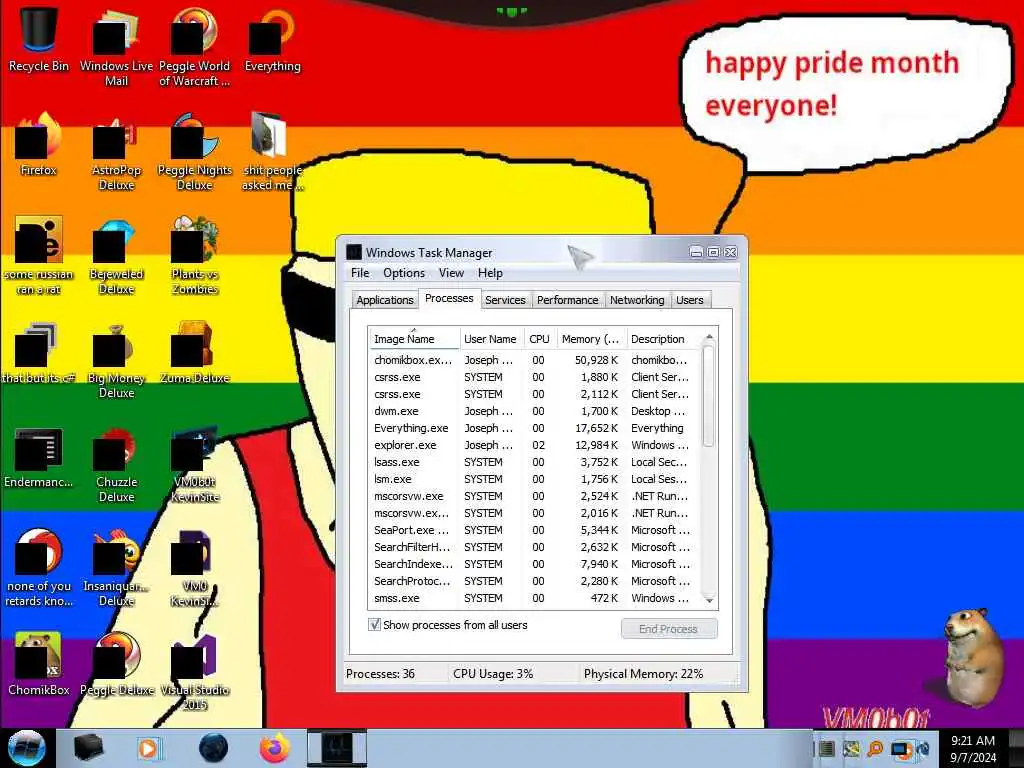Screen dimensions: 1024x768
Task: Open Windows Live Mail desktop icon
Action: click(116, 46)
